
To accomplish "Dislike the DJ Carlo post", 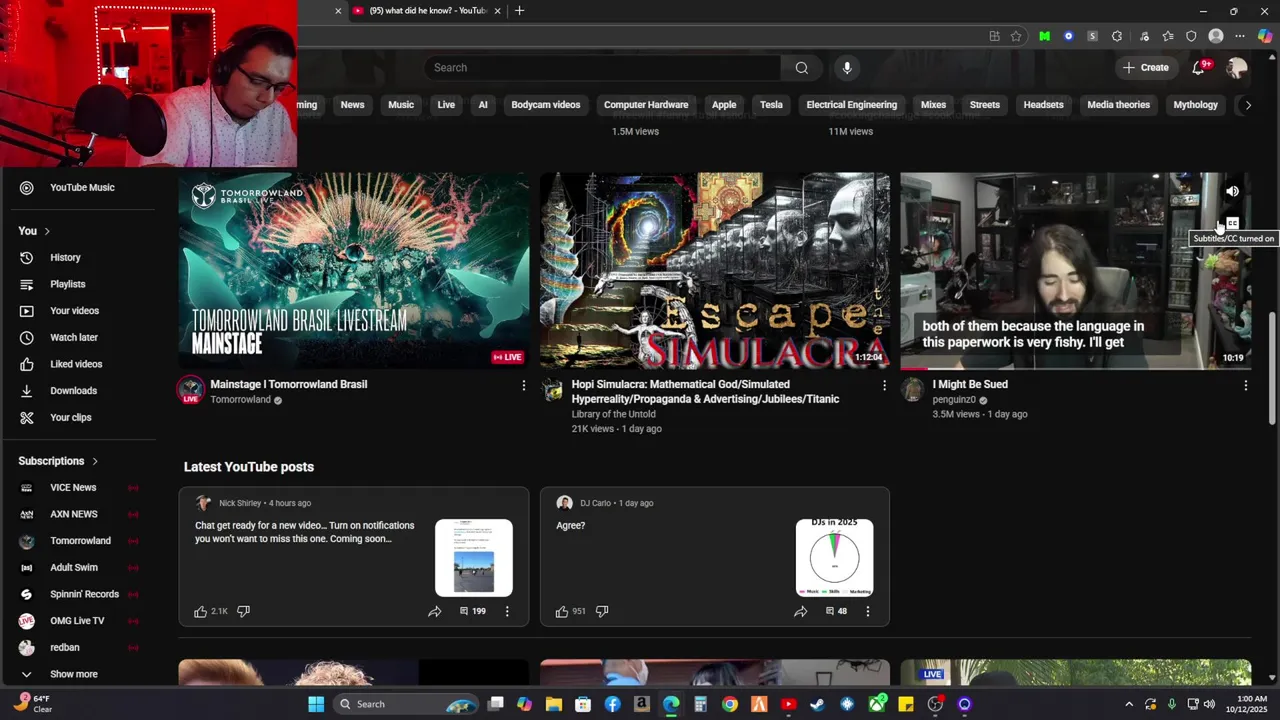I will (602, 611).
